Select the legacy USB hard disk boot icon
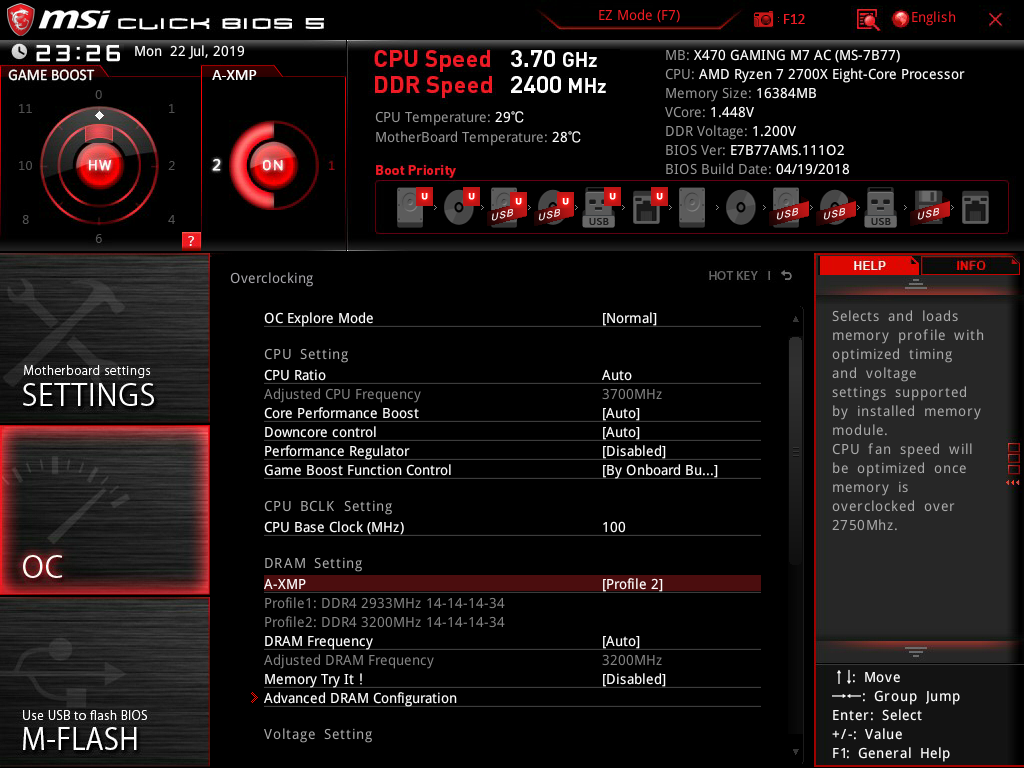 point(788,208)
